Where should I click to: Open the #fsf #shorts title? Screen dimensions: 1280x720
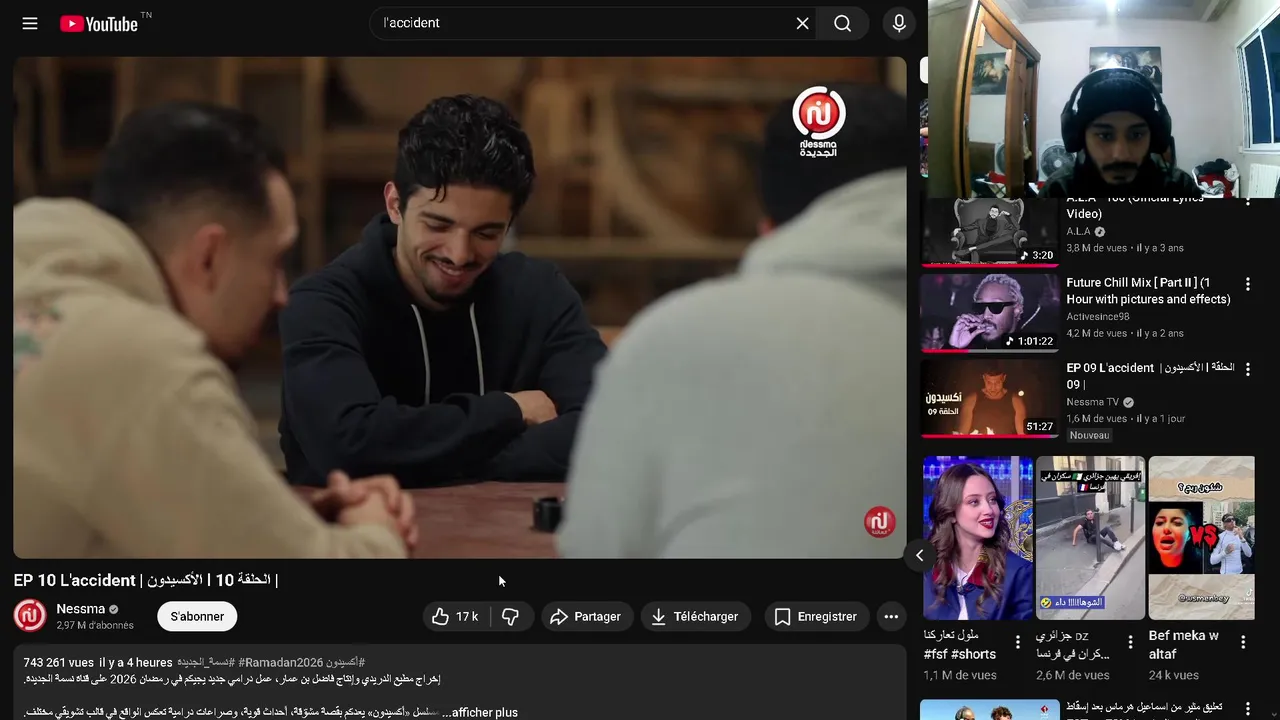(960, 644)
